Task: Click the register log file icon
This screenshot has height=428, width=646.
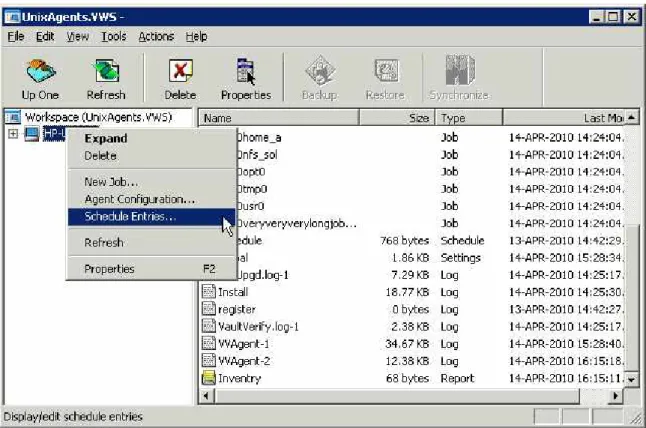Action: pos(208,309)
